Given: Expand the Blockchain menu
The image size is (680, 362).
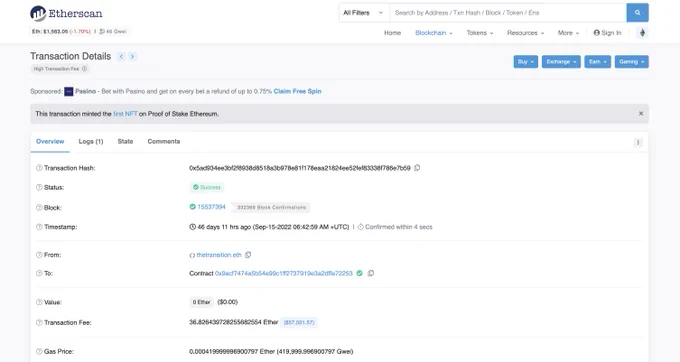Looking at the screenshot, I should [434, 33].
